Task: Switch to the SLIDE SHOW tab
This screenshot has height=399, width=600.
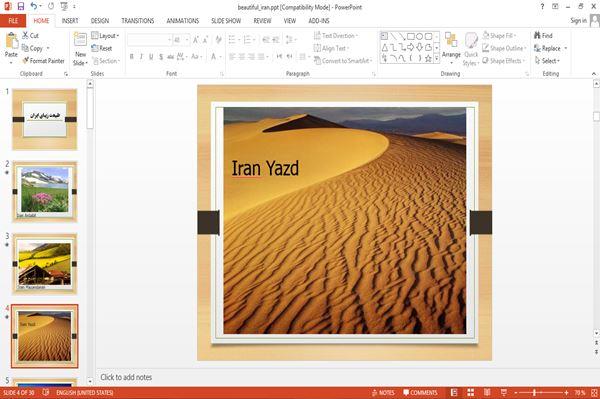Action: coord(226,21)
